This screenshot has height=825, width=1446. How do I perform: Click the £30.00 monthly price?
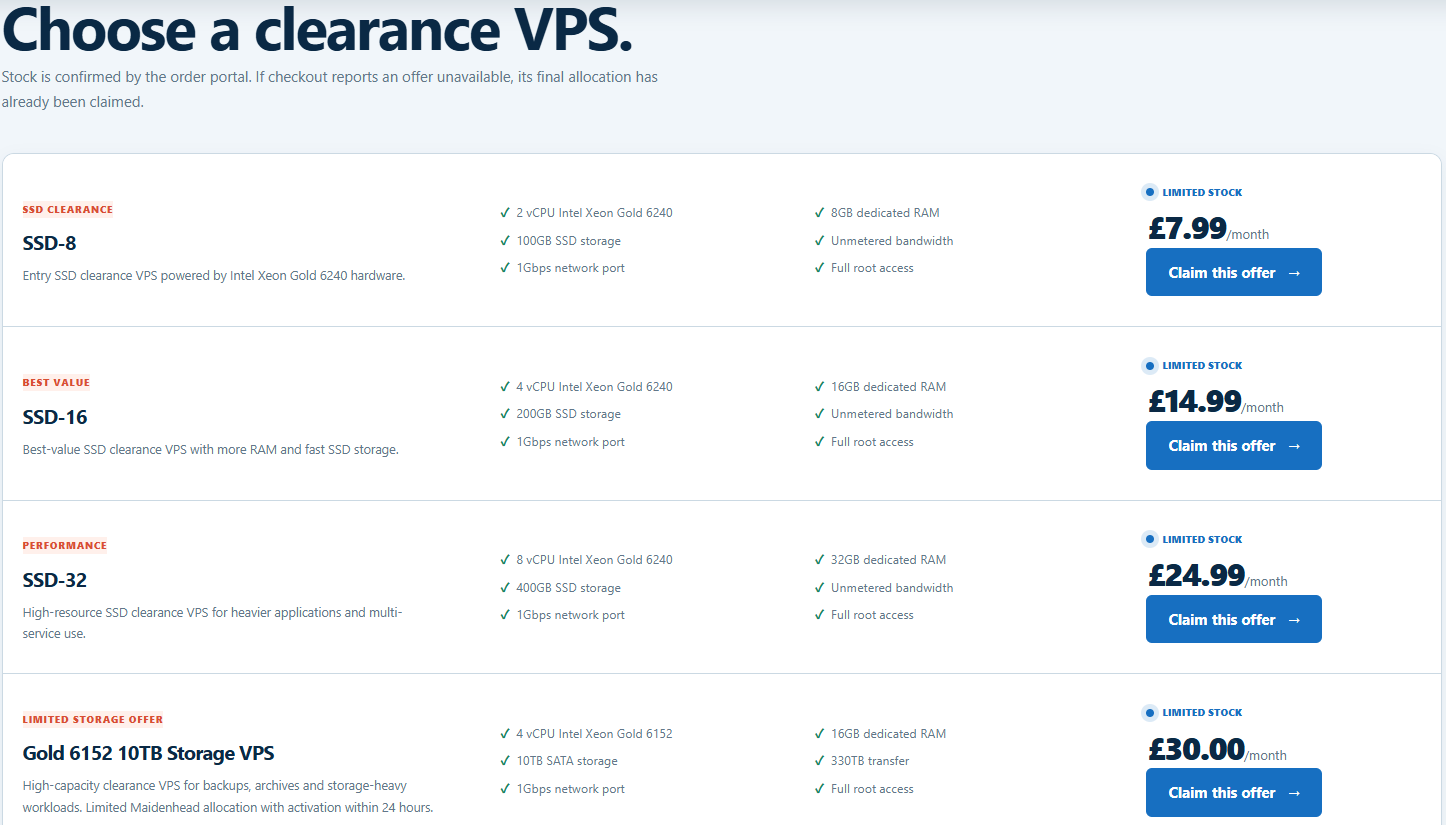pos(1217,749)
